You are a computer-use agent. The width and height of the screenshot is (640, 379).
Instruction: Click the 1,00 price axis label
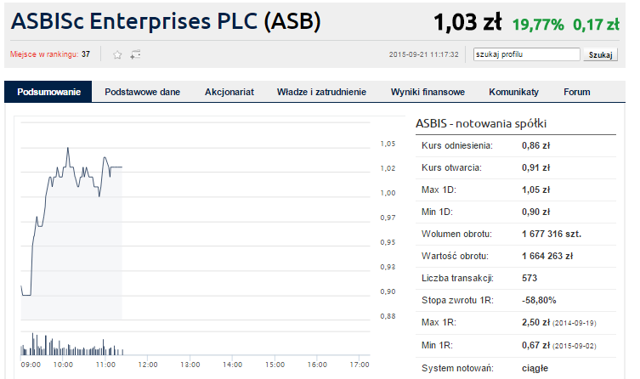pos(388,193)
